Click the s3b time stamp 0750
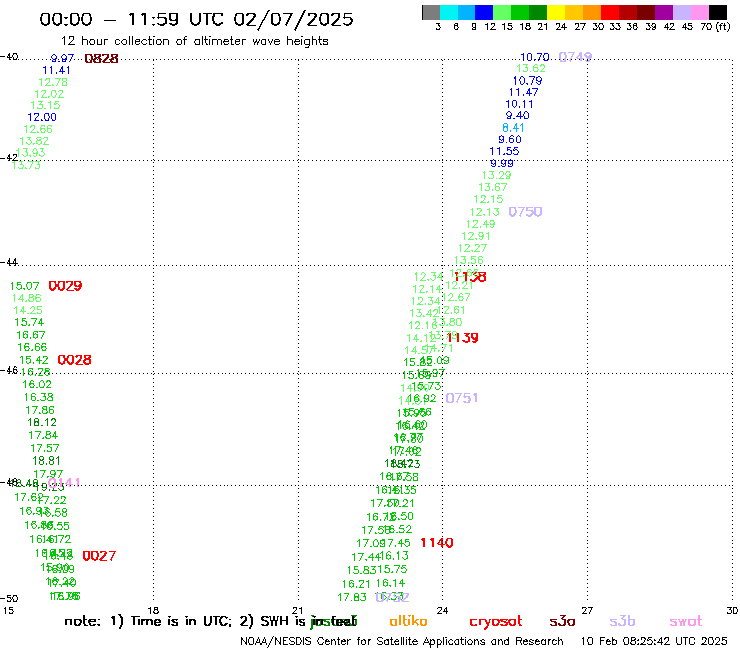 pos(525,212)
